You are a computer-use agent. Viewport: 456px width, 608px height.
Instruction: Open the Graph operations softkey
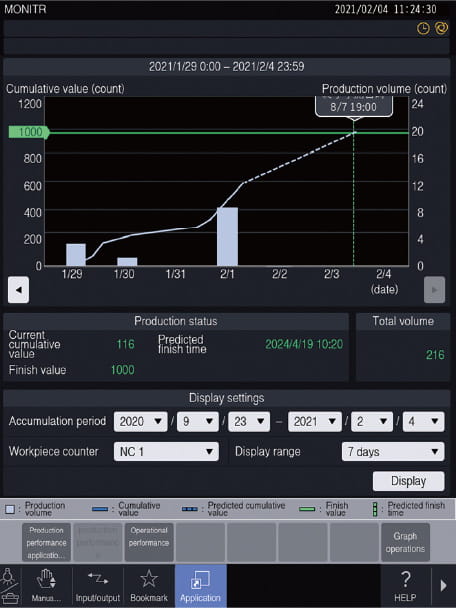coord(405,542)
